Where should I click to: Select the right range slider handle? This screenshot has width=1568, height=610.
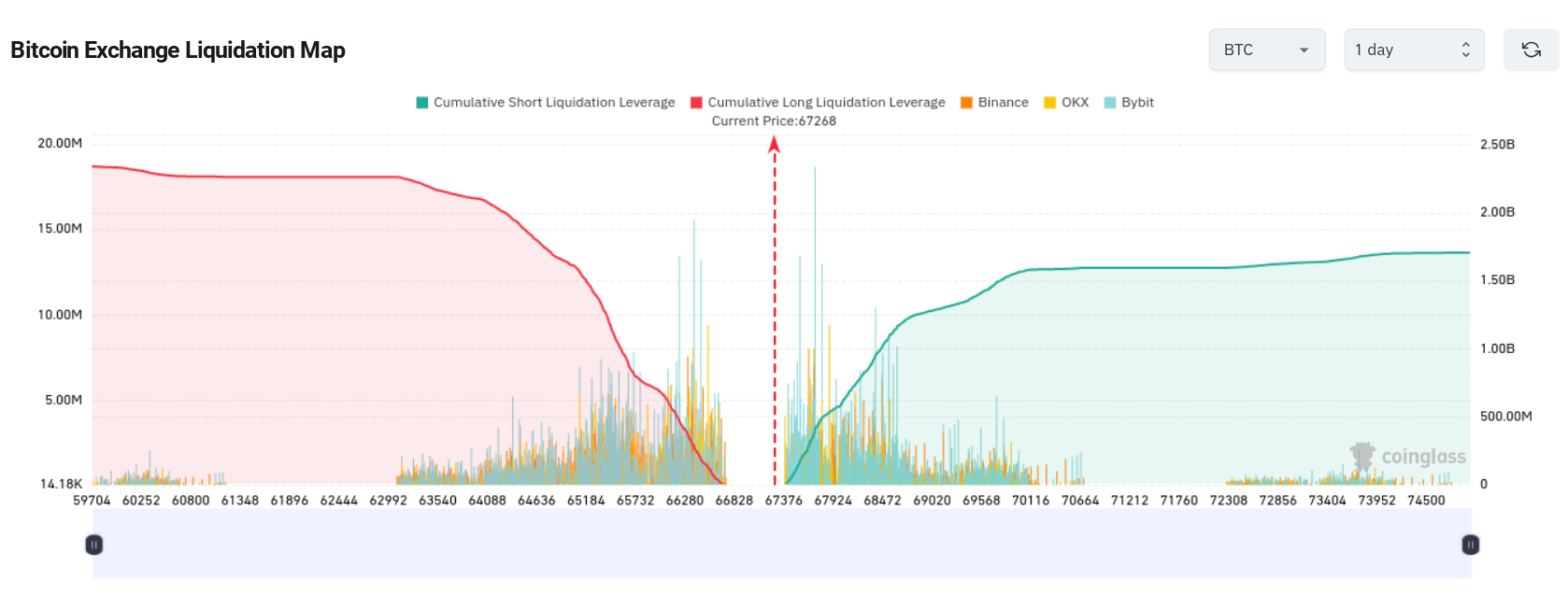click(1470, 545)
